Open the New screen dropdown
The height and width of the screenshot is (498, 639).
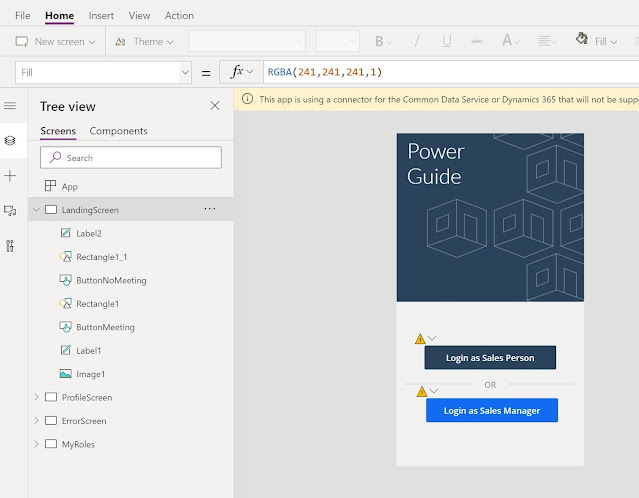coord(92,42)
